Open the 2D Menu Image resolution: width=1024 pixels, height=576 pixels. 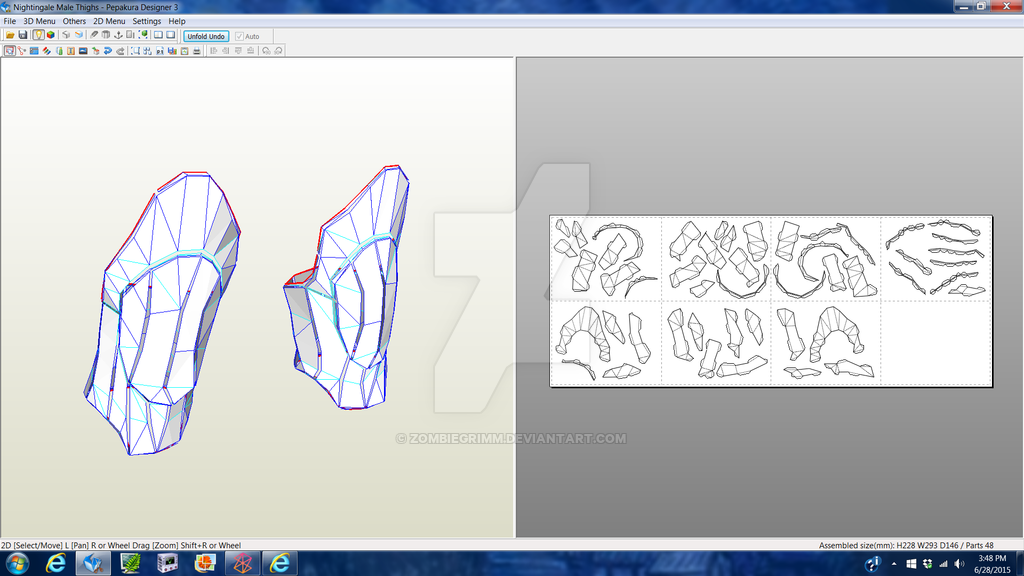click(x=109, y=21)
